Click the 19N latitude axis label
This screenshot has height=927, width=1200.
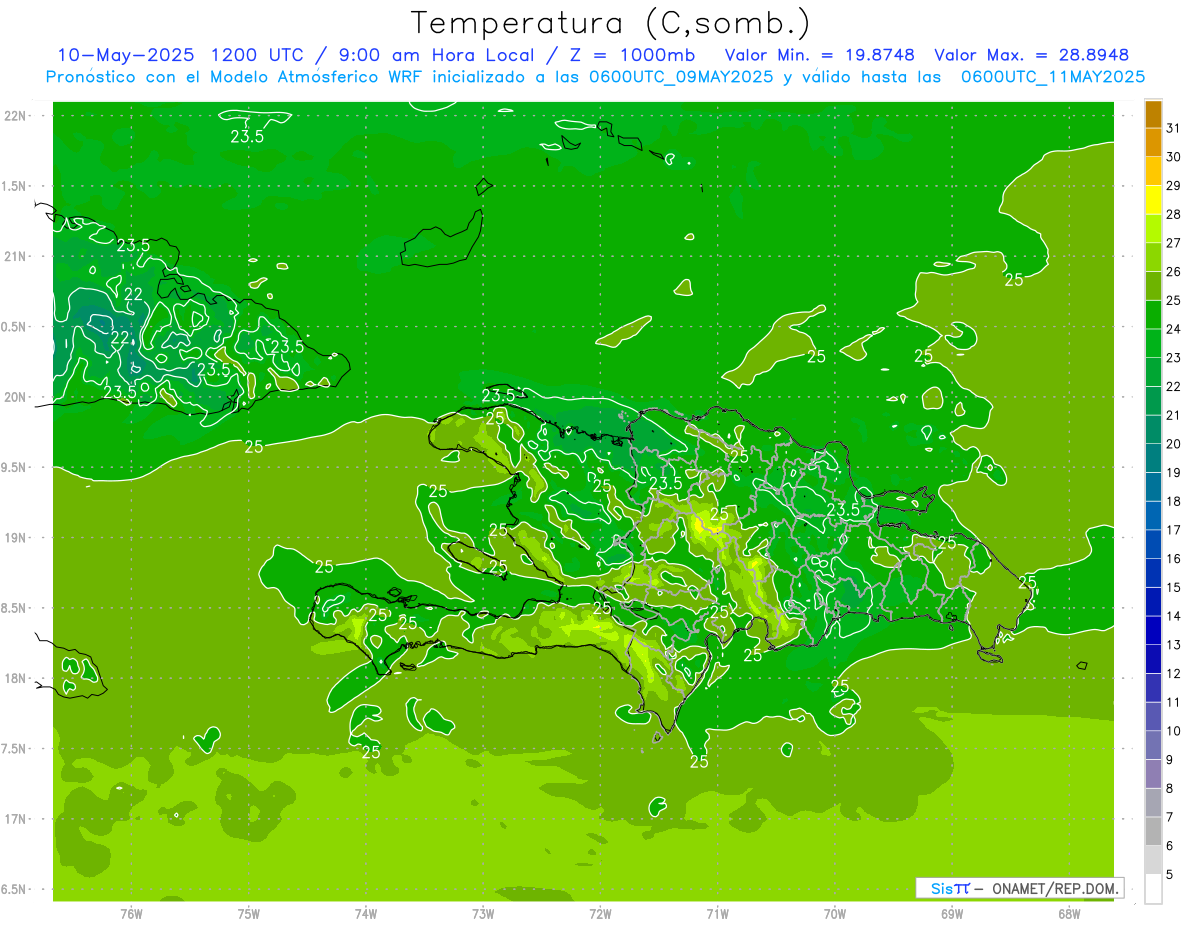pyautogui.click(x=14, y=537)
